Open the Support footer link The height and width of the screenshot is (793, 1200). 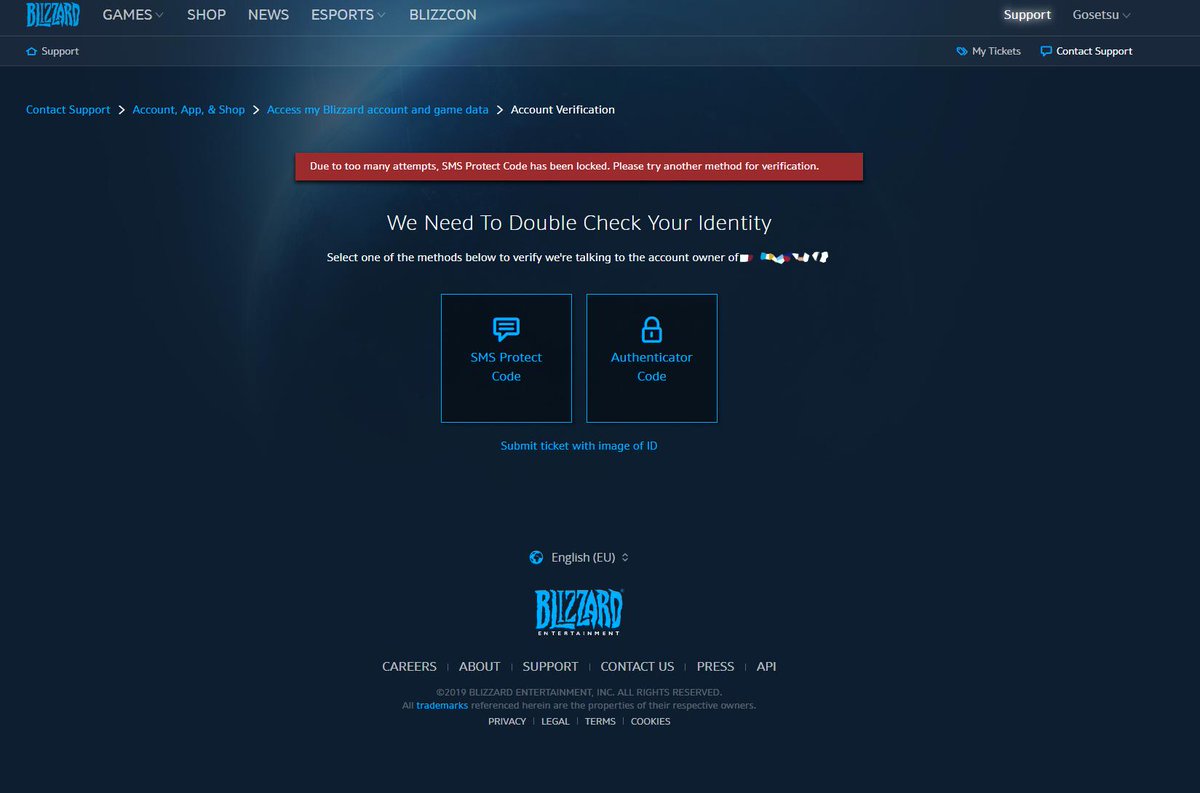[x=550, y=667]
